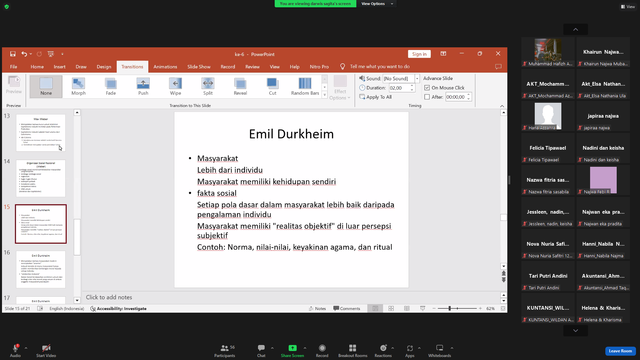Open the Nitro Pro tab
Viewport: 640px width, 360px height.
319,67
